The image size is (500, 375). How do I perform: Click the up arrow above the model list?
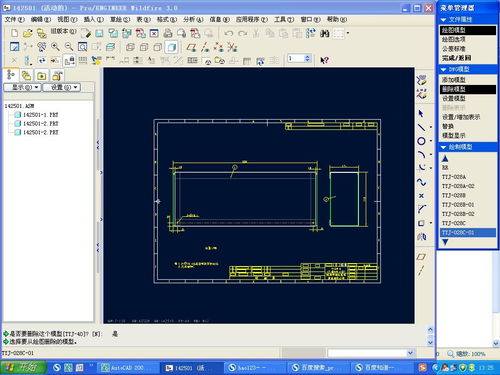pyautogui.click(x=445, y=158)
